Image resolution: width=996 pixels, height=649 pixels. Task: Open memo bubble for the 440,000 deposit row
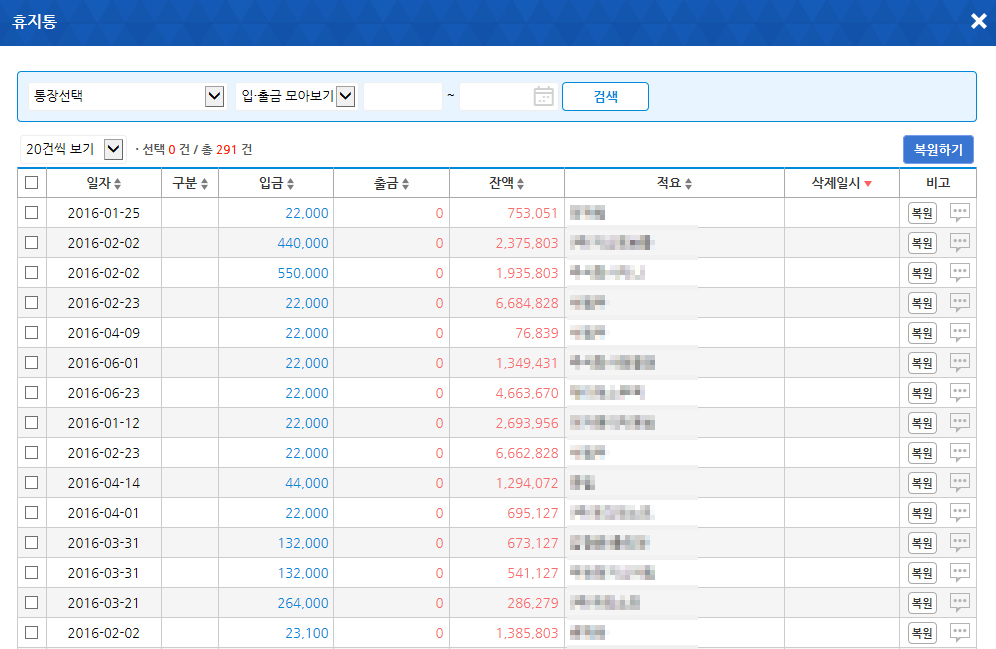pyautogui.click(x=959, y=242)
